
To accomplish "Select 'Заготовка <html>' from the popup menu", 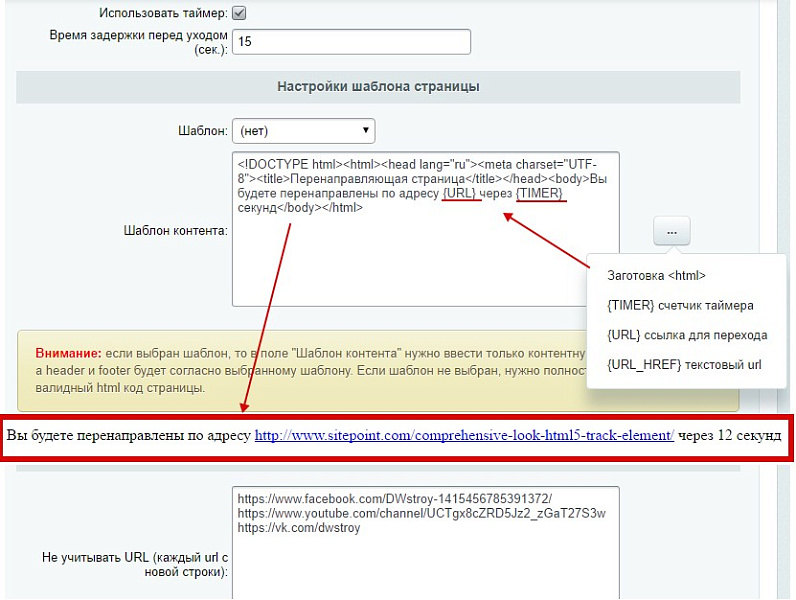I will (656, 276).
